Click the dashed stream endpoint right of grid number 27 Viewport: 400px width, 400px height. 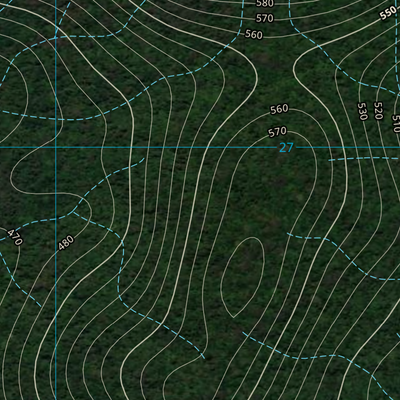329,161
